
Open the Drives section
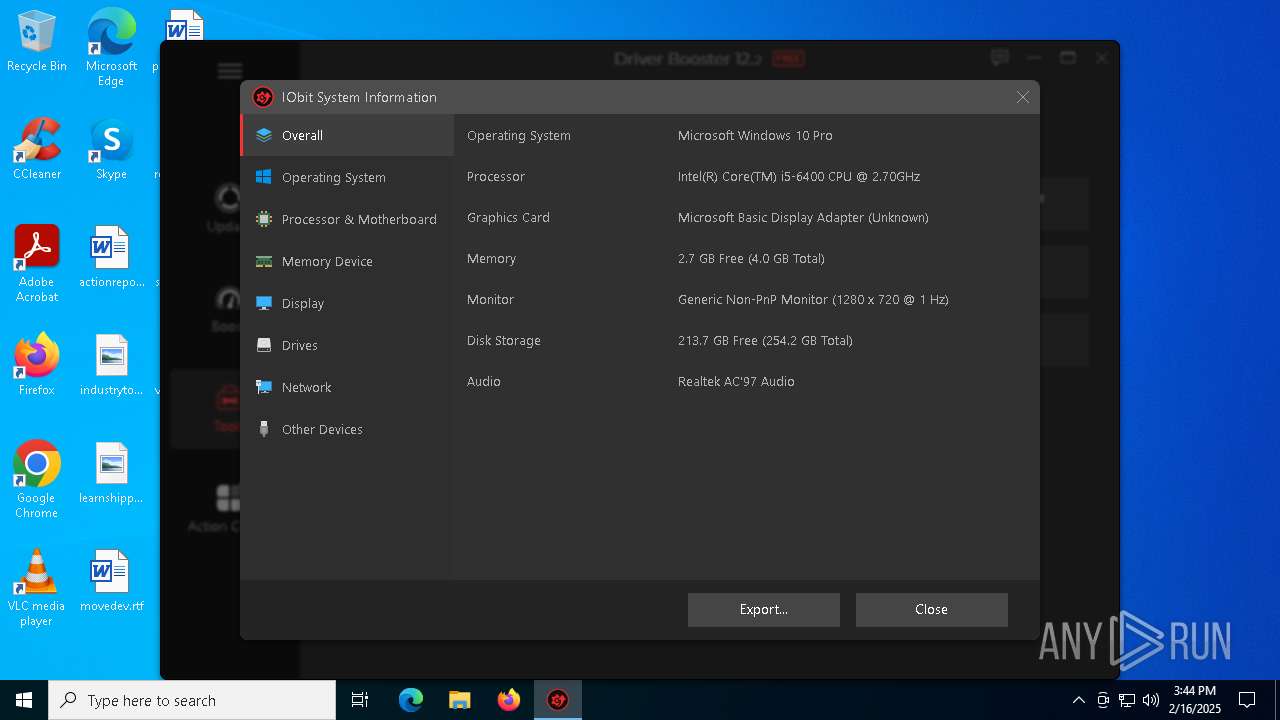click(x=347, y=345)
